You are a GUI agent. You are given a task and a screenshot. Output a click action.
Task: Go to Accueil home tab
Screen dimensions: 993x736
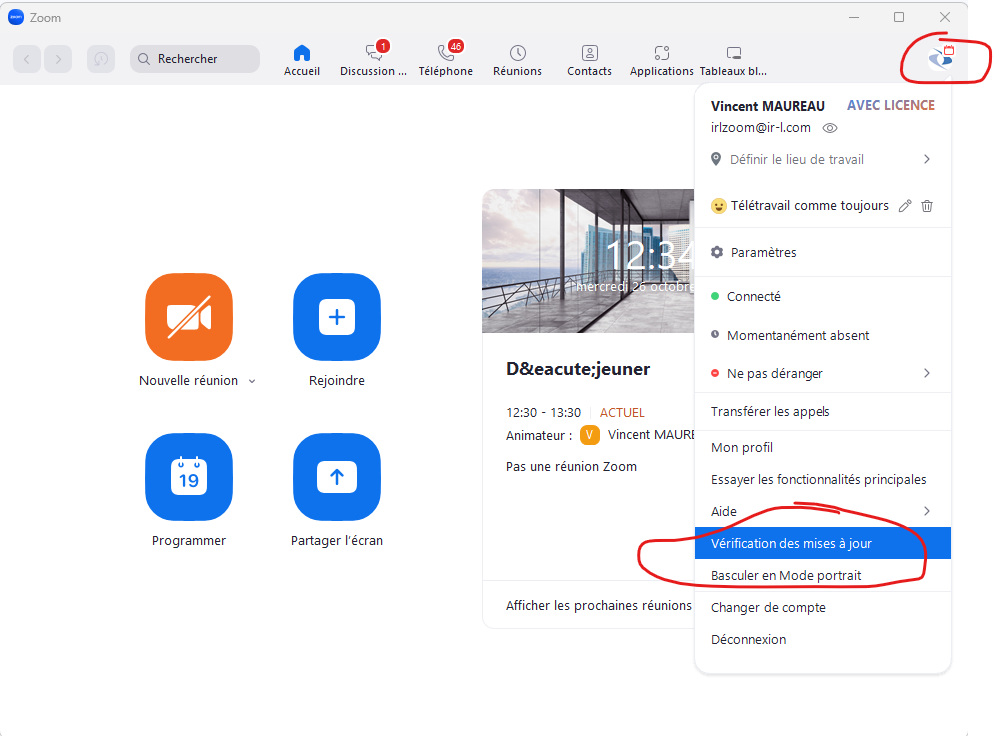tap(301, 60)
